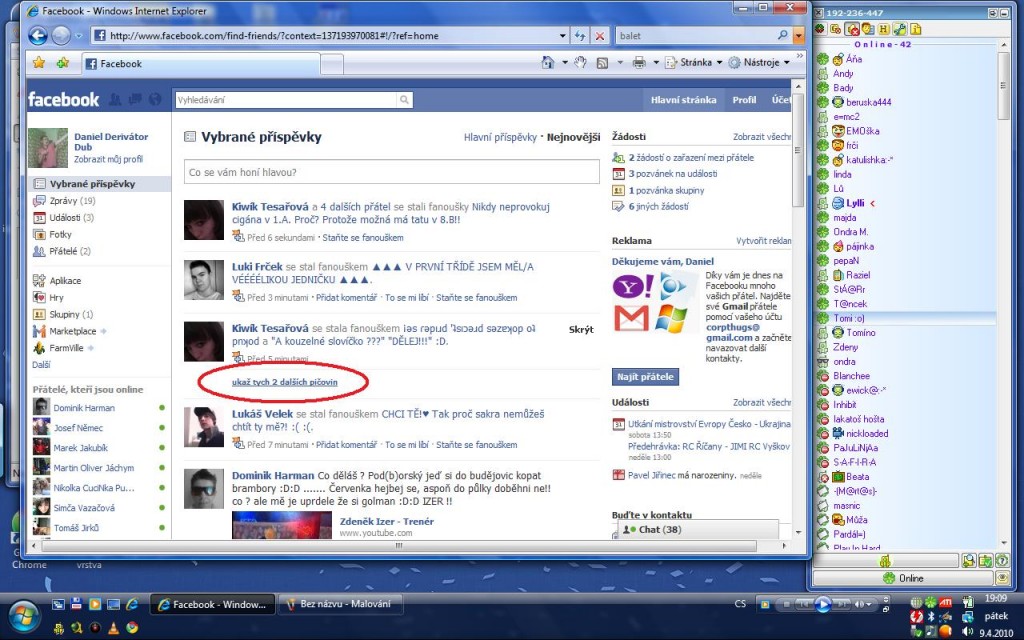Launch Internet Explorer from quick launch
The height and width of the screenshot is (640, 1024).
coord(132,604)
